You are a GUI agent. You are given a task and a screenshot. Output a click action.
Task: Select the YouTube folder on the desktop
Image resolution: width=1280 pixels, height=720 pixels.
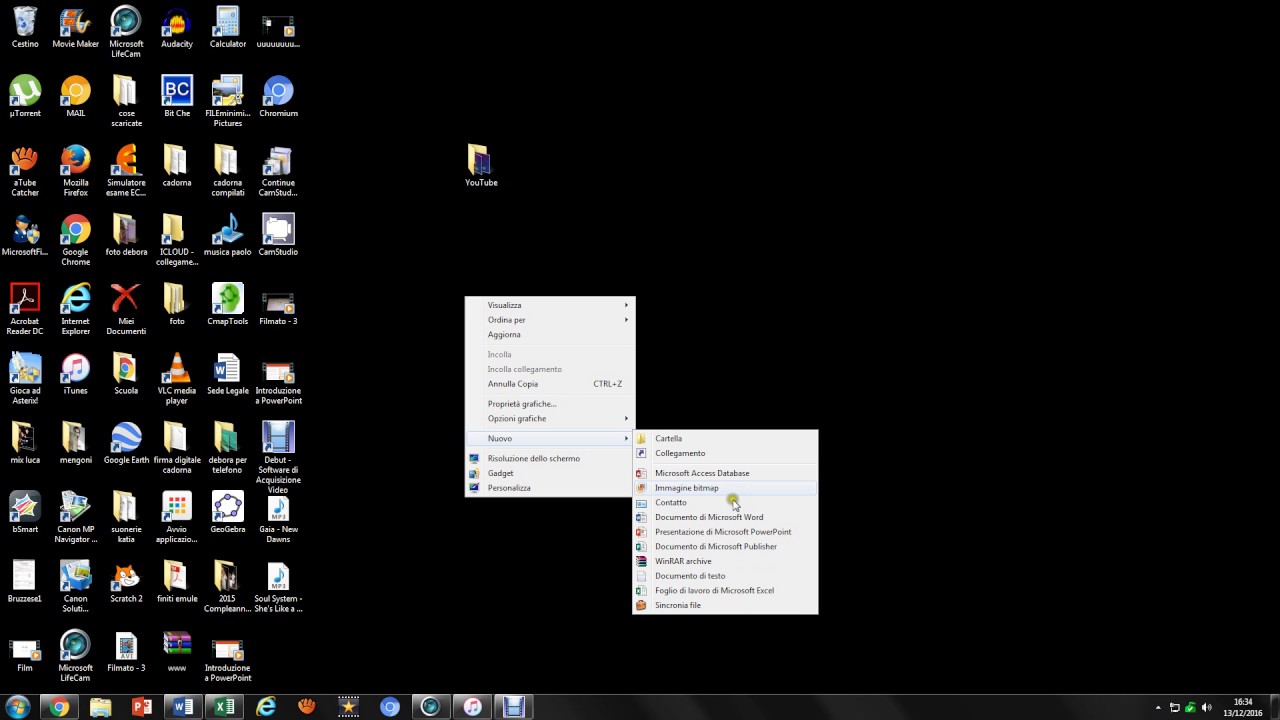click(x=481, y=166)
